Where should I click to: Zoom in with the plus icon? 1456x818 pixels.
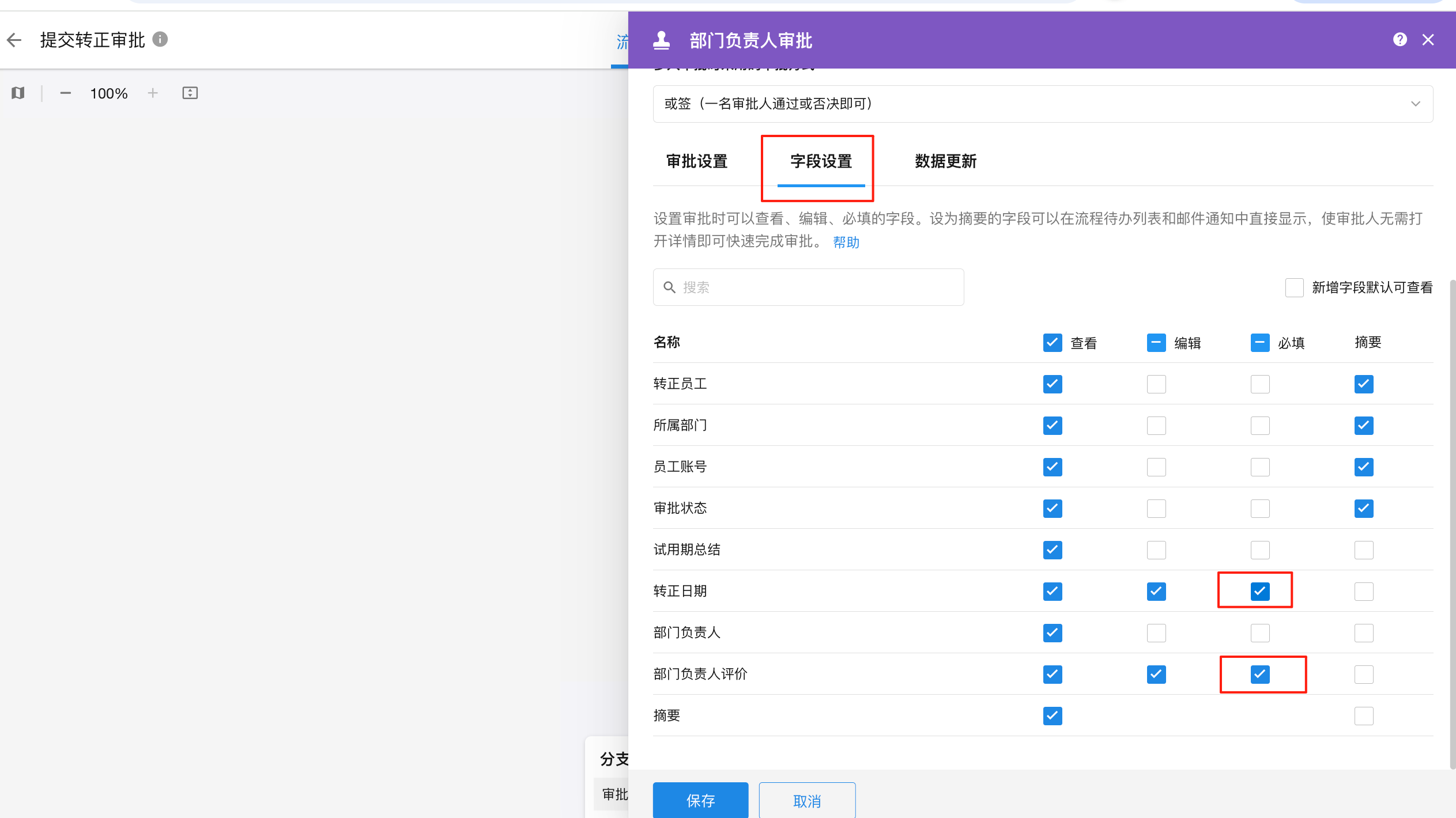[153, 93]
